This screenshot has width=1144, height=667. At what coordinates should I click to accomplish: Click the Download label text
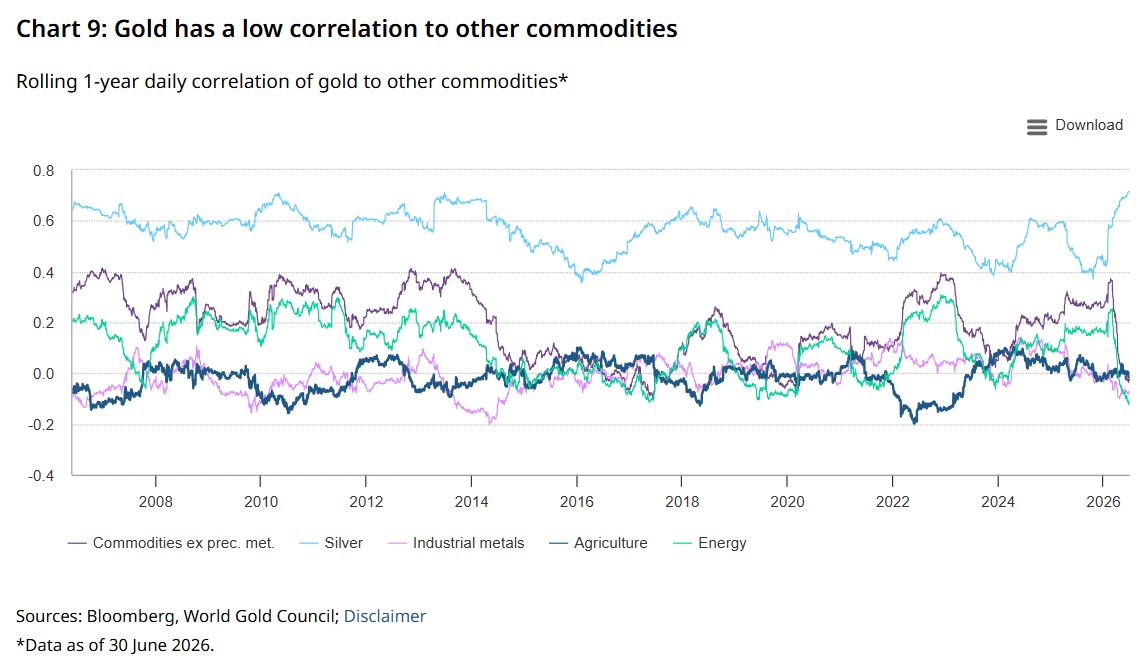click(x=1089, y=126)
